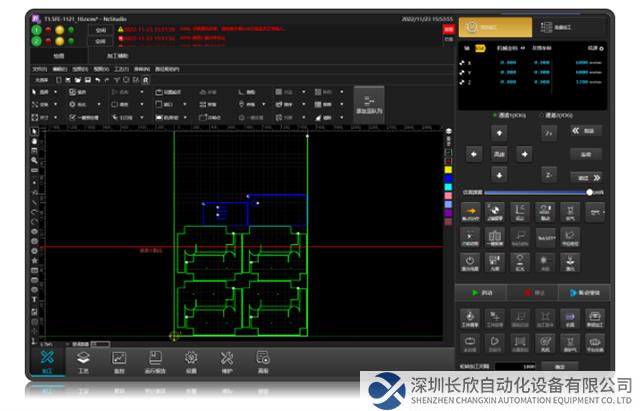Select the yellow color swatch
This screenshot has width=640, height=411.
(x=448, y=169)
